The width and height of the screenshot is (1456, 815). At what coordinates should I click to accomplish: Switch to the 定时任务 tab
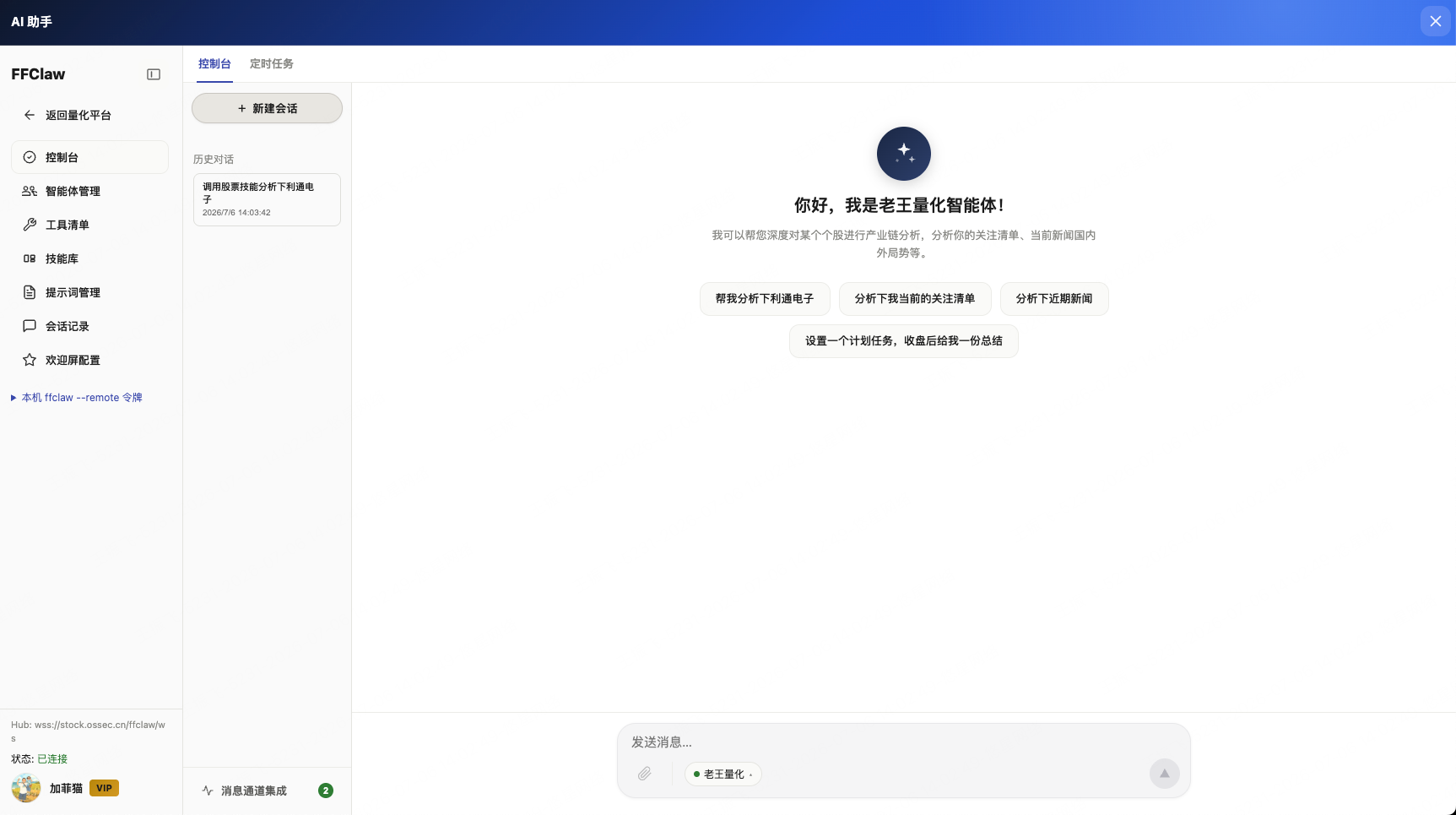click(x=272, y=64)
